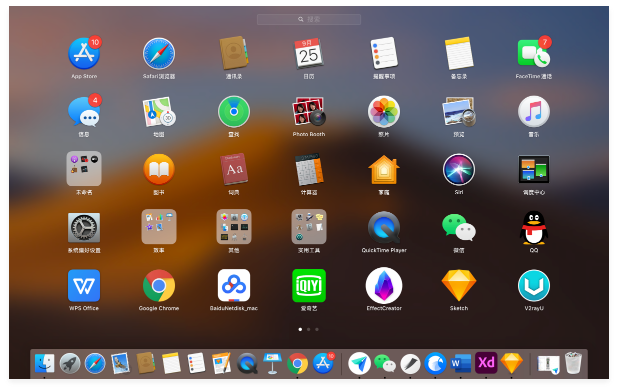Open the Notes (备忘录) app in Launchpad
The width and height of the screenshot is (618, 391).
(x=459, y=53)
